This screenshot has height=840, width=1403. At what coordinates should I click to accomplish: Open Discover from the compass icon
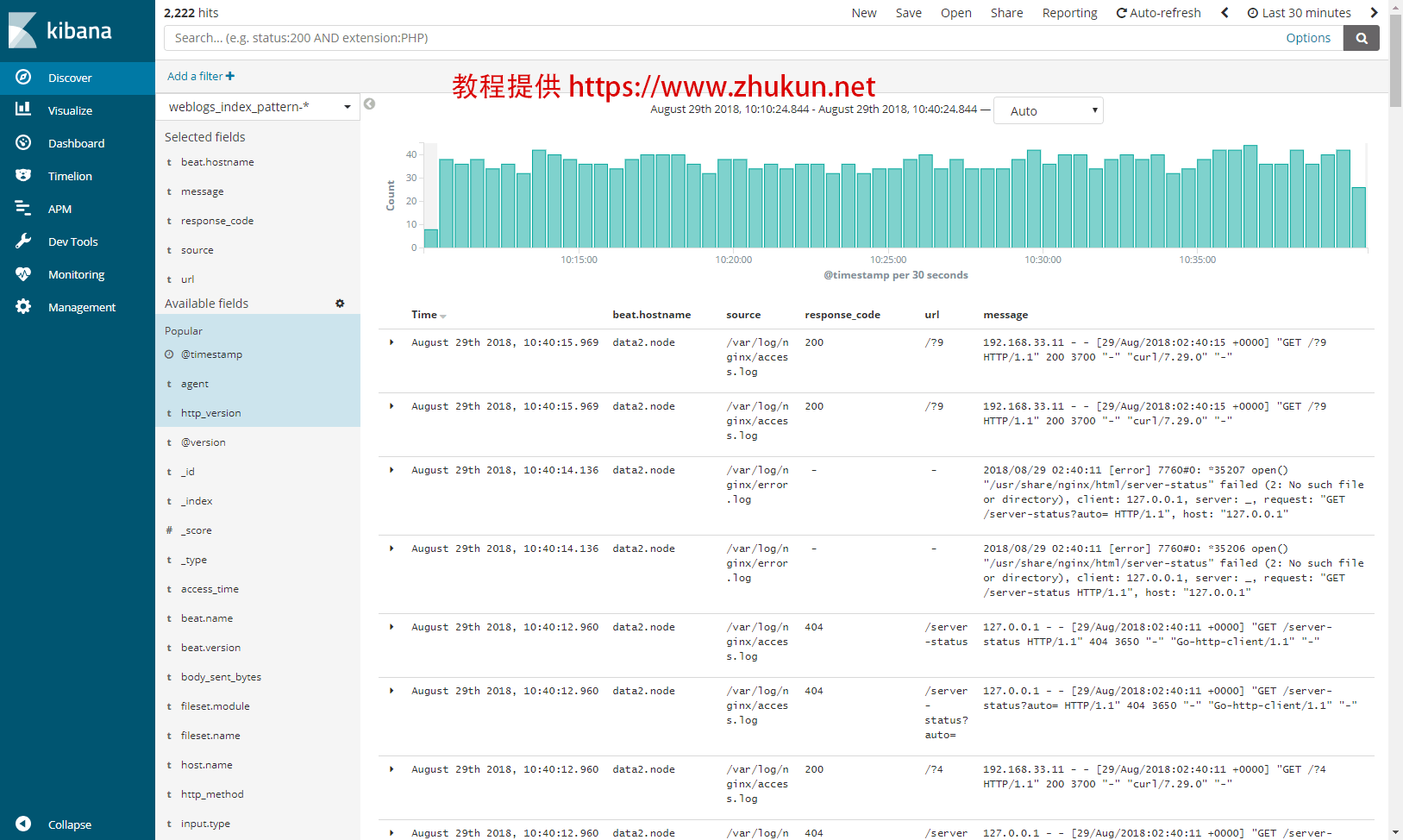click(x=23, y=78)
